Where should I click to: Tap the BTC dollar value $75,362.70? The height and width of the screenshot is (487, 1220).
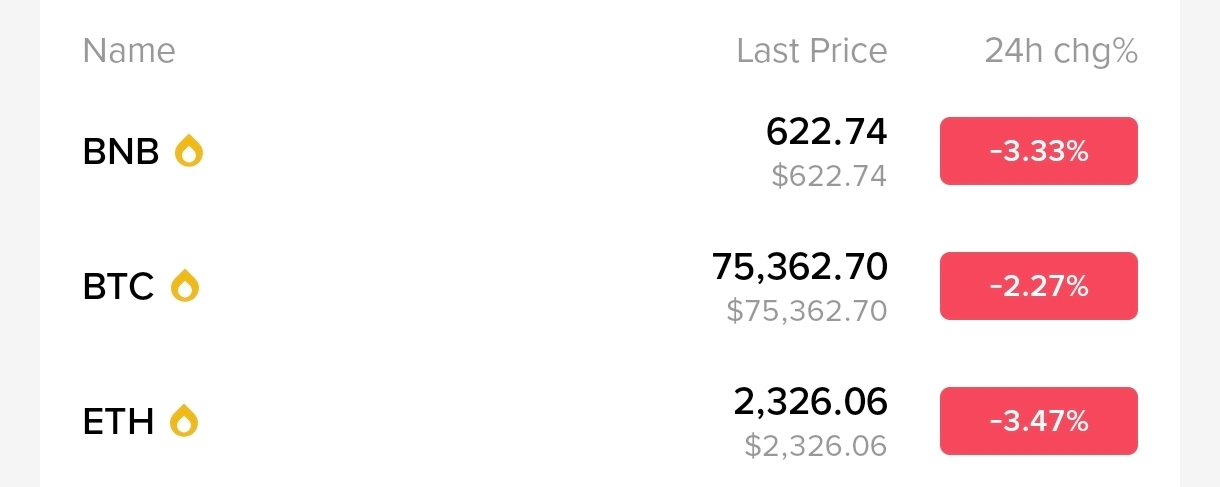[807, 311]
